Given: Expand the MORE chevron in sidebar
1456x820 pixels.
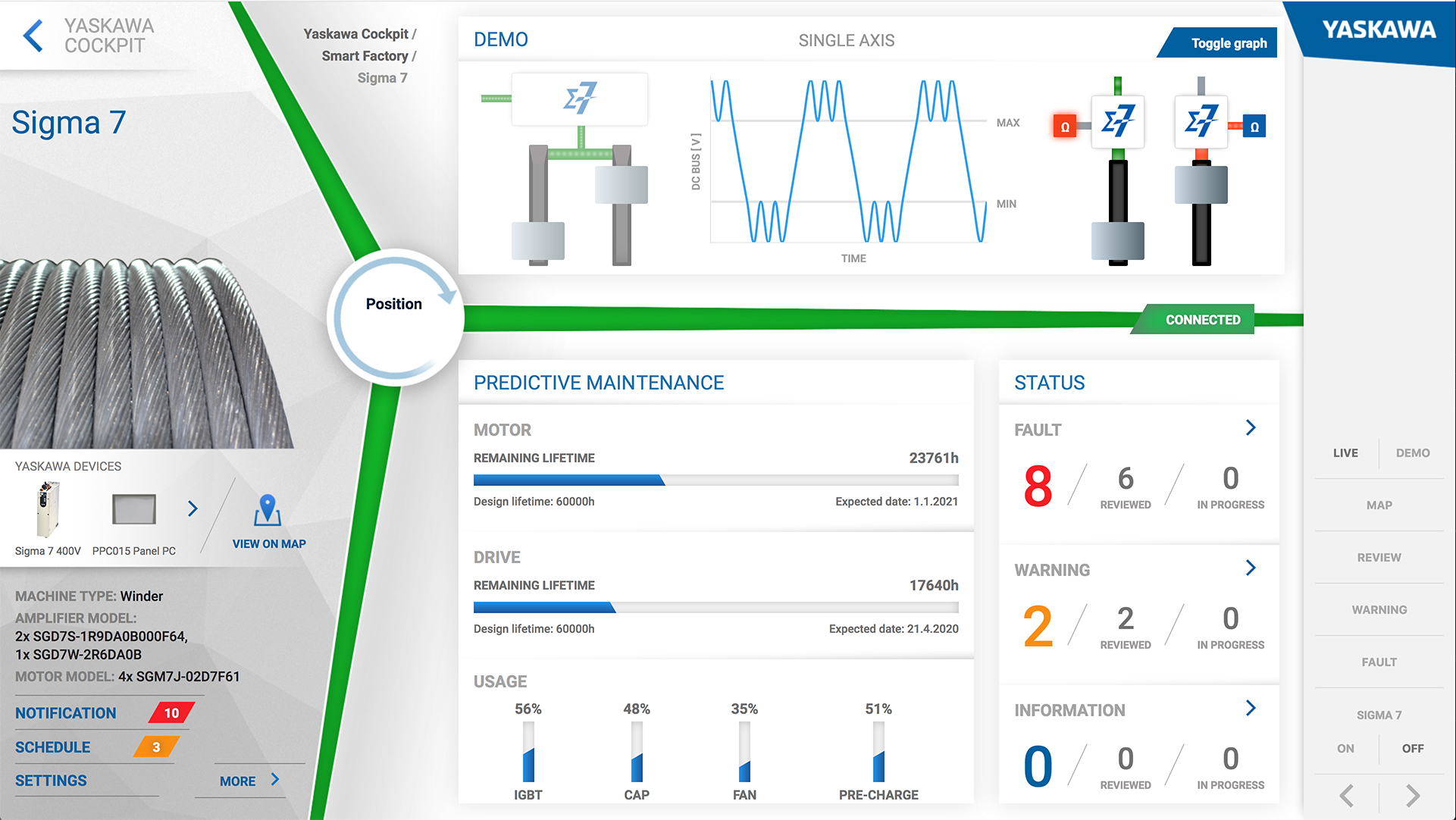Looking at the screenshot, I should point(275,779).
